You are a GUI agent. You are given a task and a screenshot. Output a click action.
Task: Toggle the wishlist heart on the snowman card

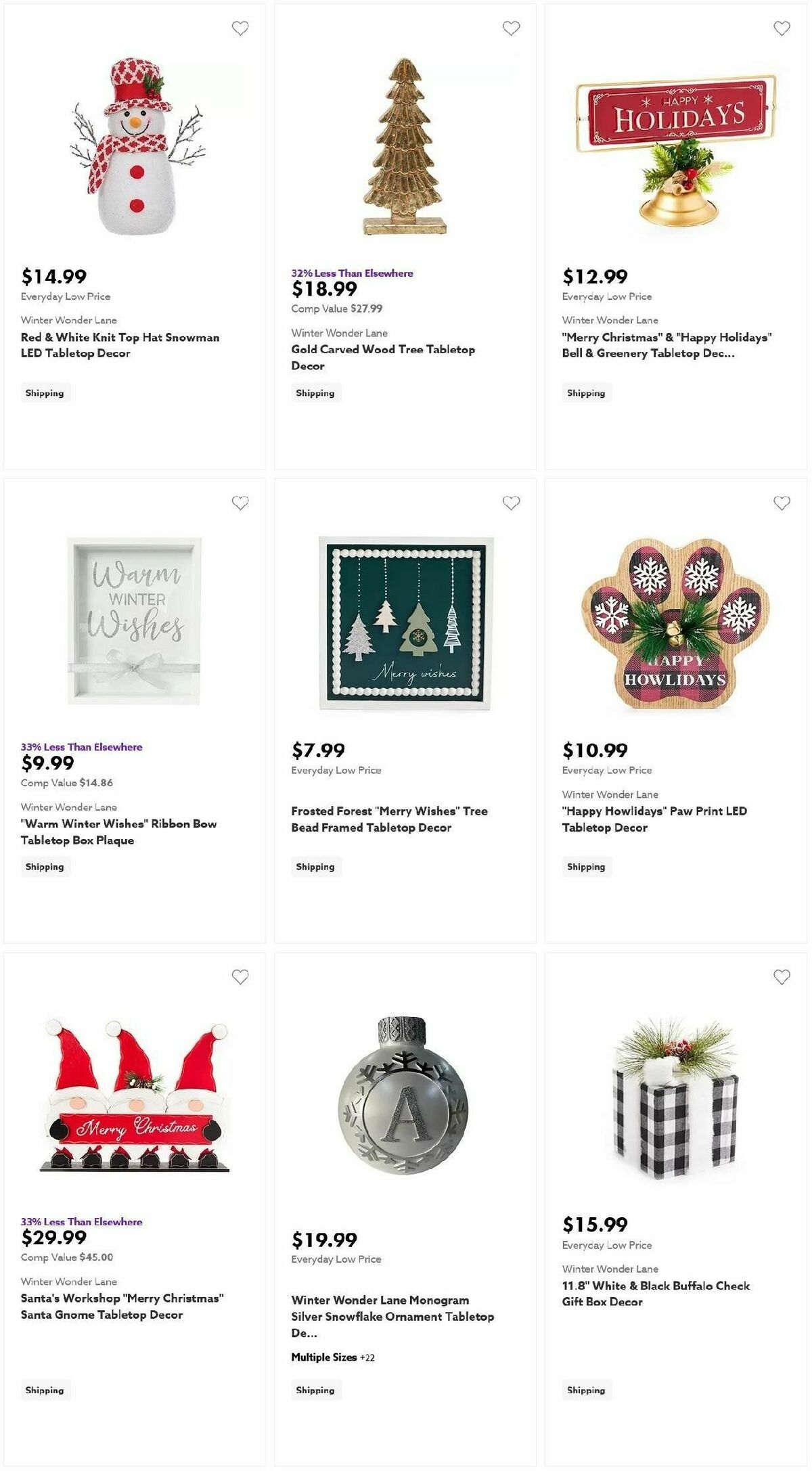241,28
